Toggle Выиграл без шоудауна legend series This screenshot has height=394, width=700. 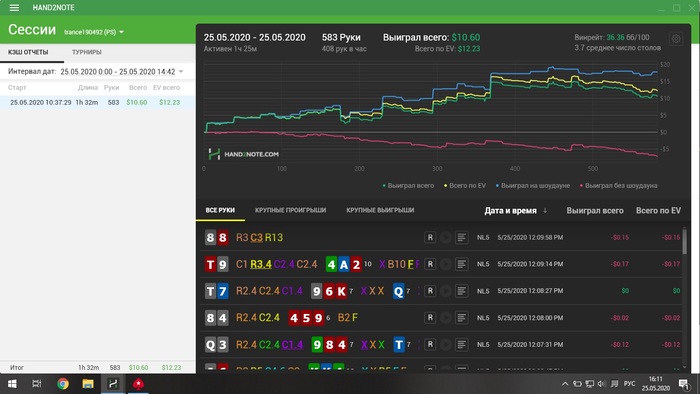point(618,186)
